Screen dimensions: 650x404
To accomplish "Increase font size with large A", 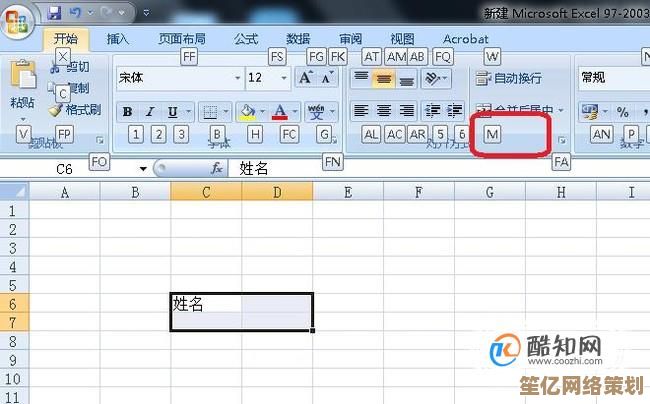I will click(x=306, y=77).
